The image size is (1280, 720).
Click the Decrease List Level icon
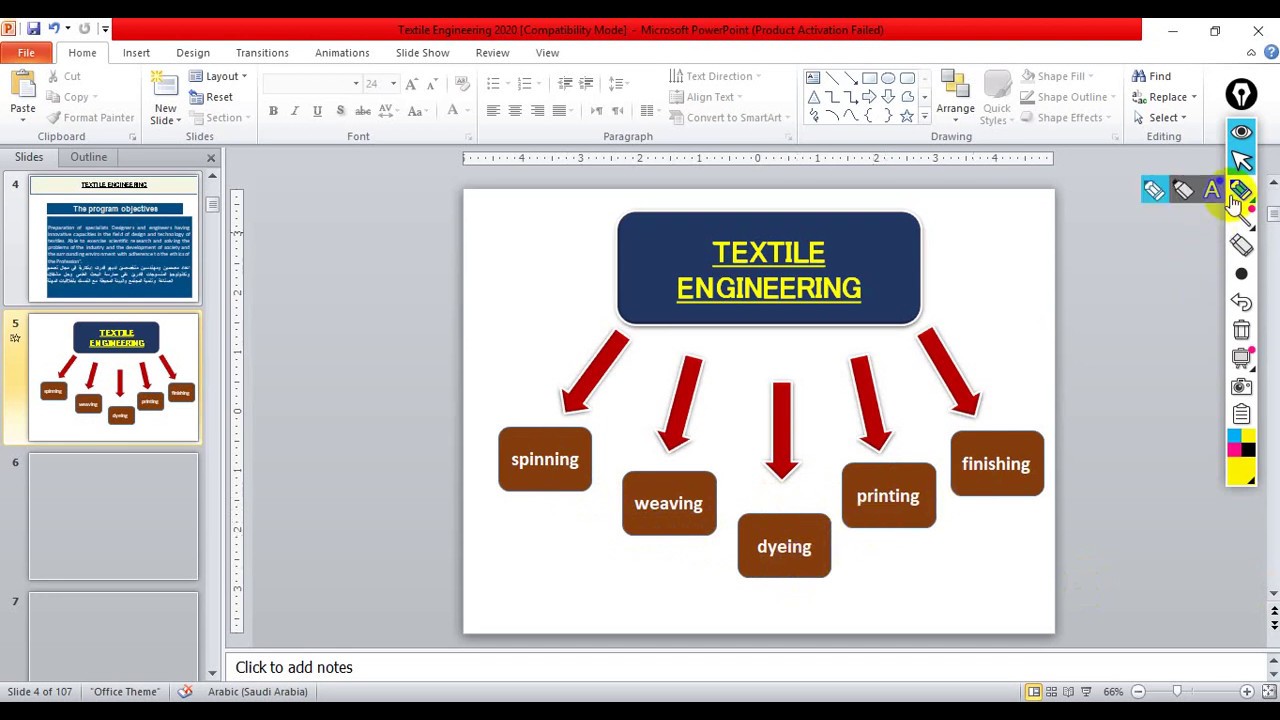(565, 84)
